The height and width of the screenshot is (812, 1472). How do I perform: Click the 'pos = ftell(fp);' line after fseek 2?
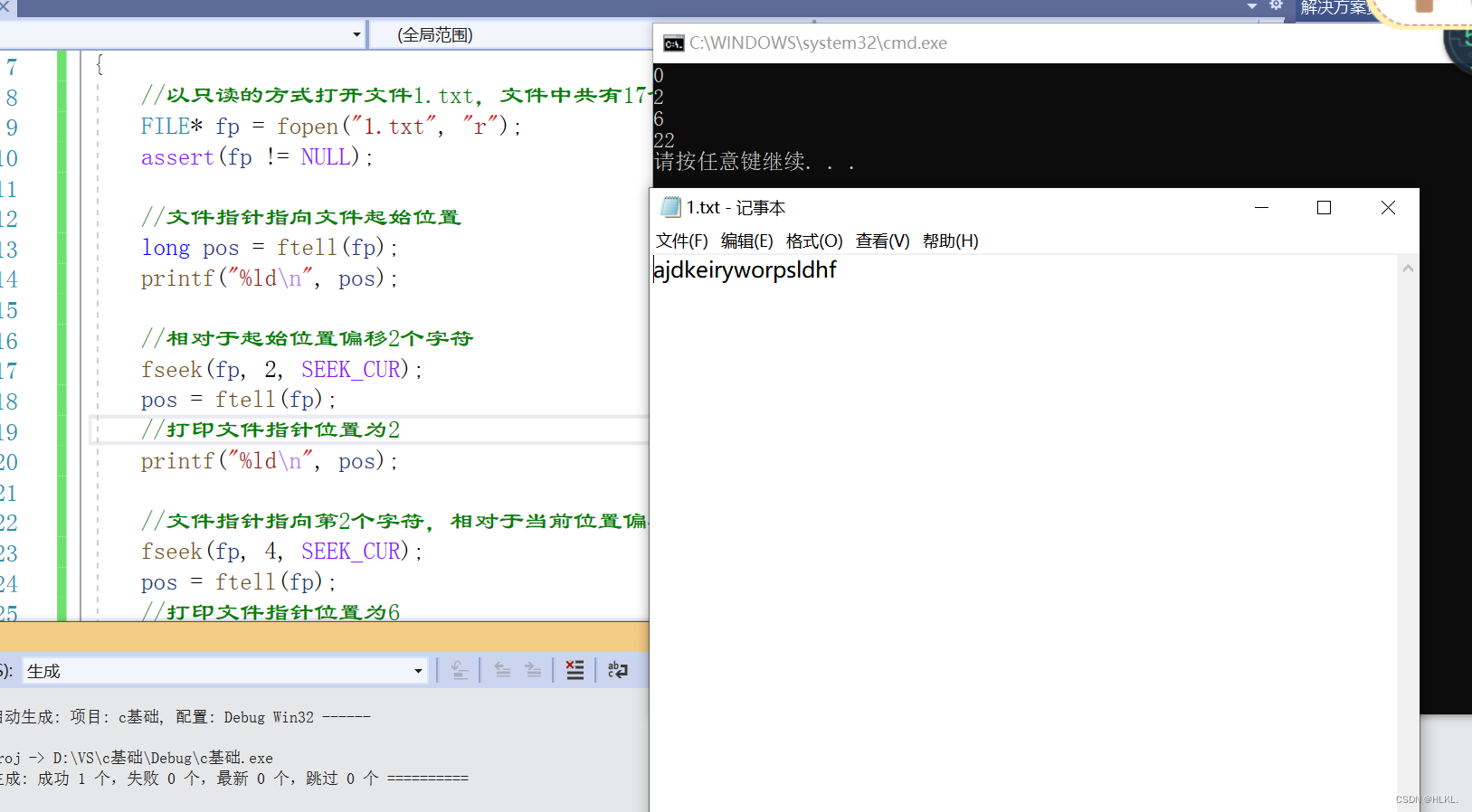click(238, 399)
